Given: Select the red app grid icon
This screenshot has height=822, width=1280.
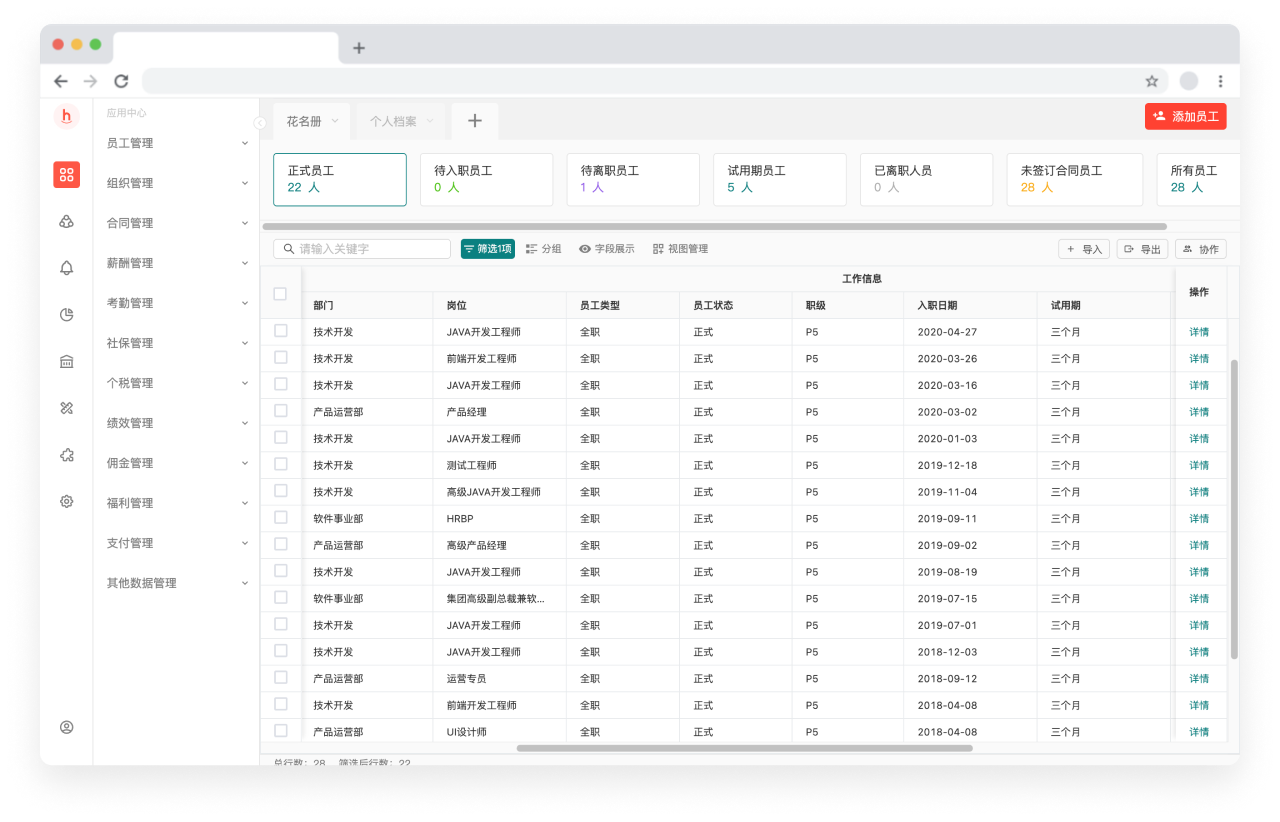Looking at the screenshot, I should point(67,175).
